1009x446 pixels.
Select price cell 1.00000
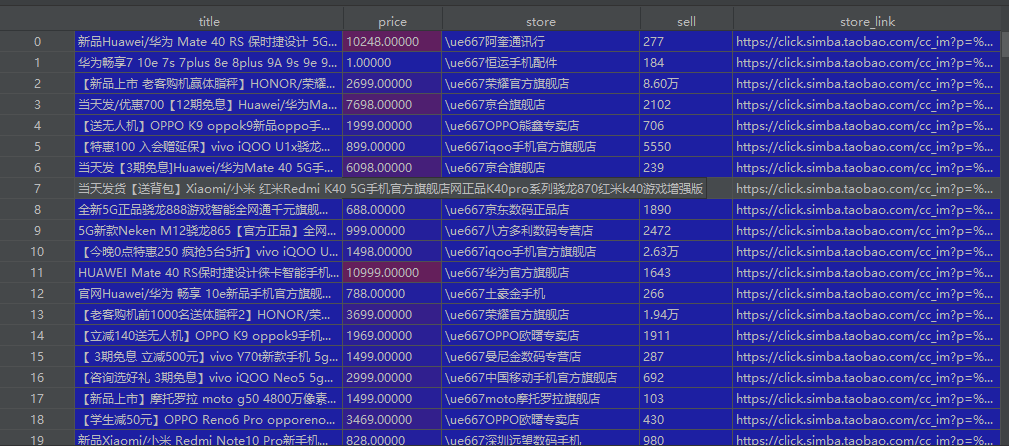393,63
